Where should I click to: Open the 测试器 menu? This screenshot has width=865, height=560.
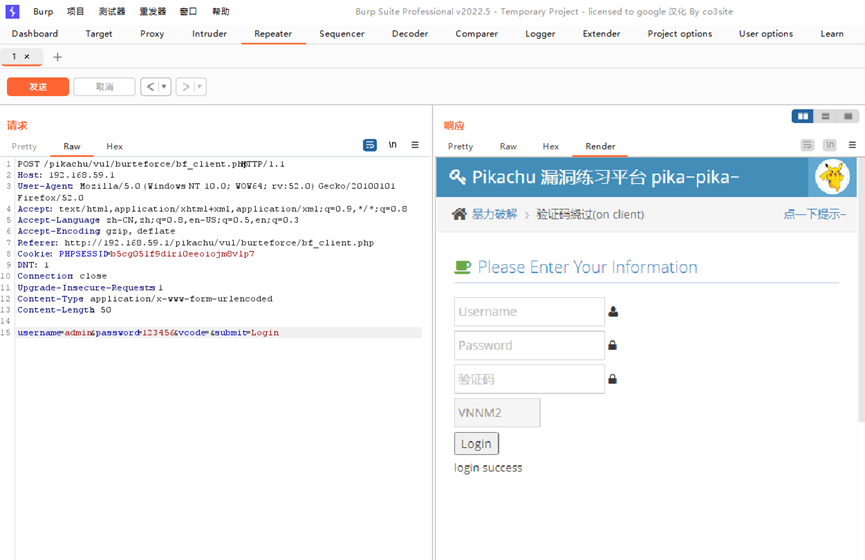(x=112, y=12)
